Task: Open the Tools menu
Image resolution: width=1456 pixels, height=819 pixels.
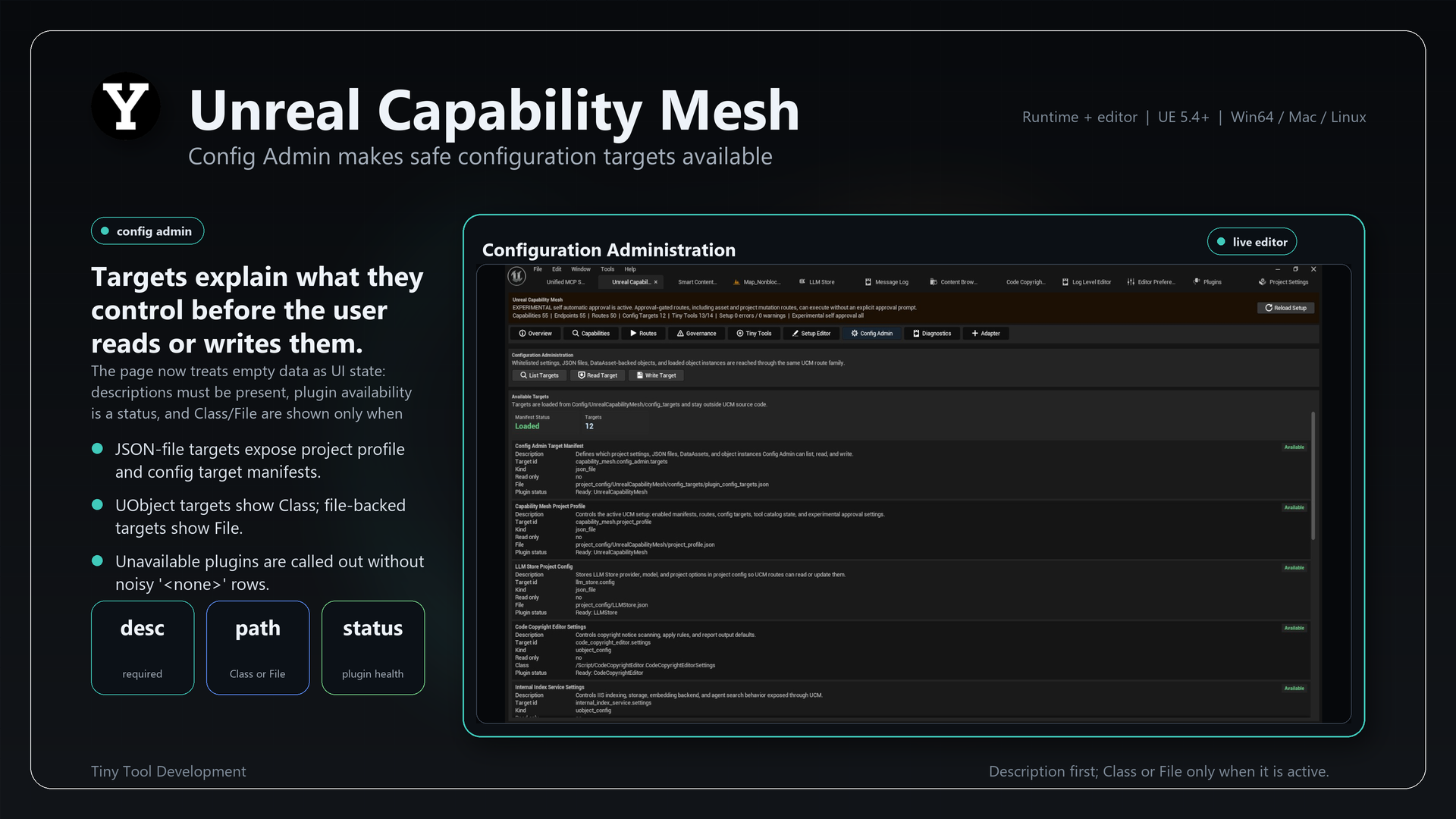Action: [x=607, y=269]
